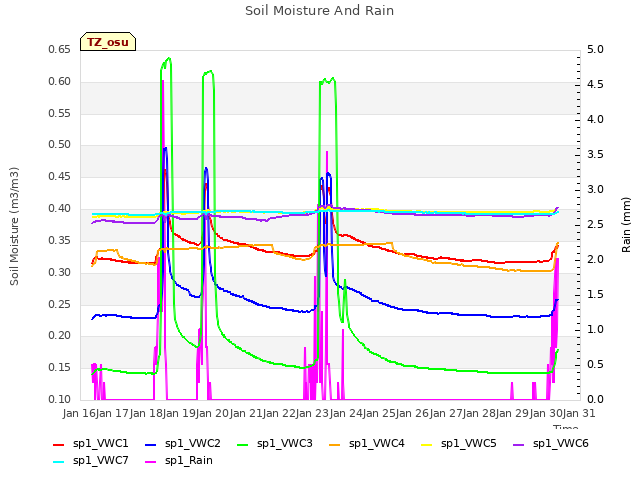Click the 0.0 right axis tick label
The image size is (640, 480).
coord(595,400)
